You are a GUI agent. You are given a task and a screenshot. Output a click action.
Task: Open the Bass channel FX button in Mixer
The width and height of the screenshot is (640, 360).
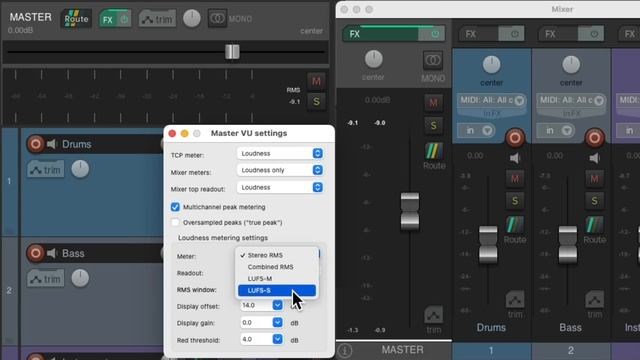(557, 34)
